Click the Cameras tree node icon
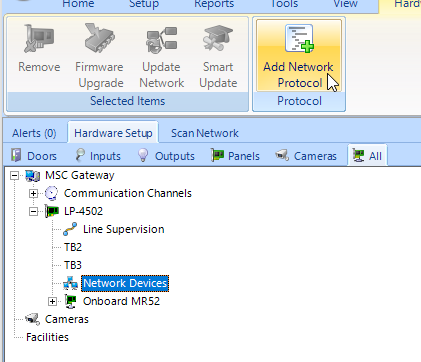The width and height of the screenshot is (421, 362). pos(33,319)
